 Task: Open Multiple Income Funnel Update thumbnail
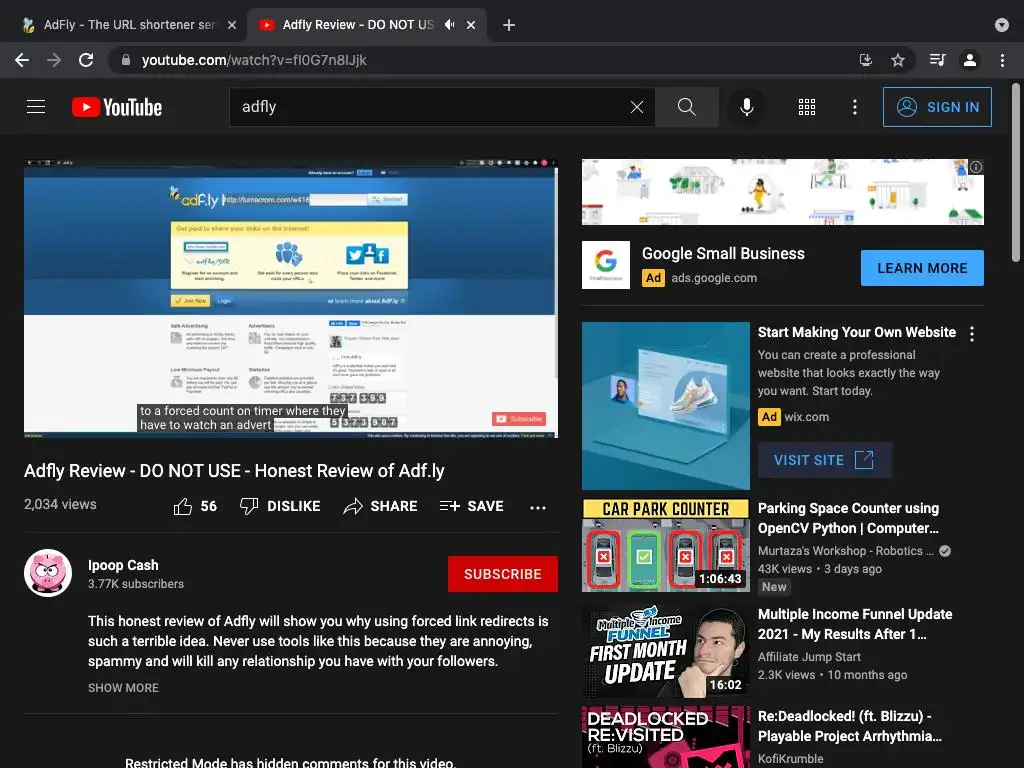(x=665, y=652)
